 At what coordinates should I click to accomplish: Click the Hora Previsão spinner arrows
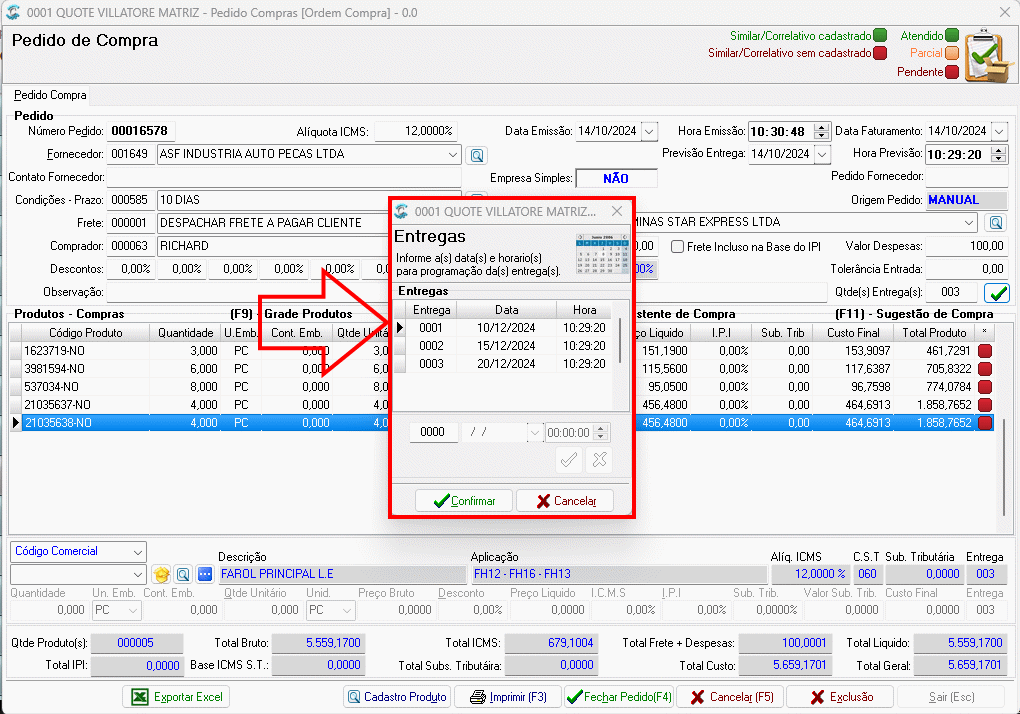[999, 155]
